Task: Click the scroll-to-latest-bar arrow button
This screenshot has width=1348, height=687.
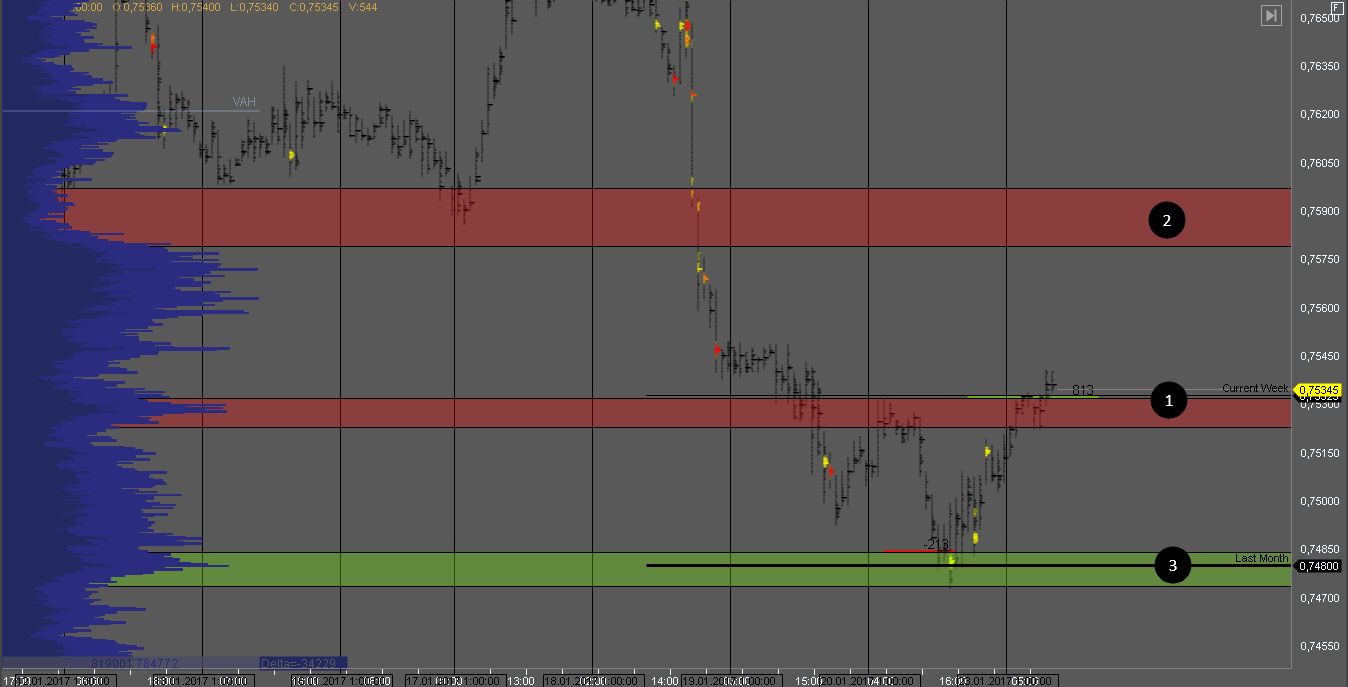Action: pyautogui.click(x=1271, y=15)
